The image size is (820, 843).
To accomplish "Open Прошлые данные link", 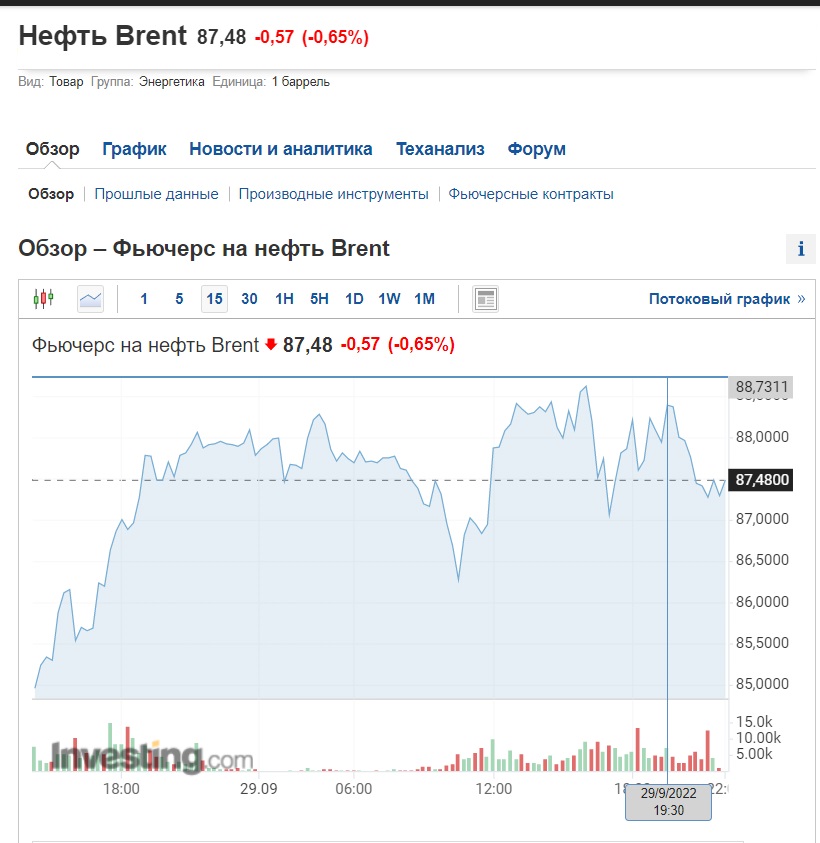I will 156,194.
